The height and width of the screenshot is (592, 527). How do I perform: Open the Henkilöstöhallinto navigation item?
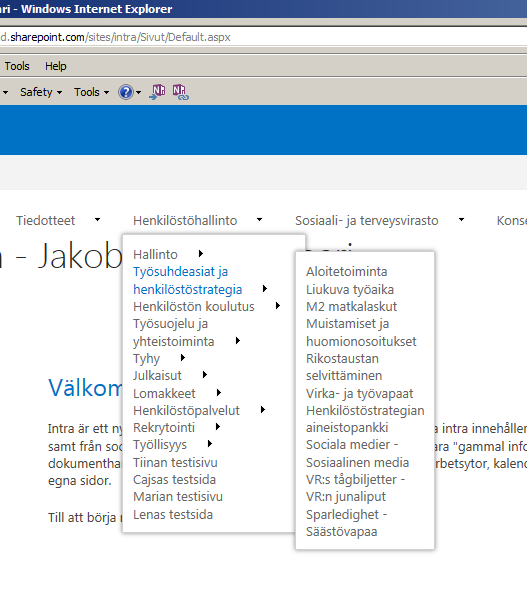pyautogui.click(x=185, y=220)
